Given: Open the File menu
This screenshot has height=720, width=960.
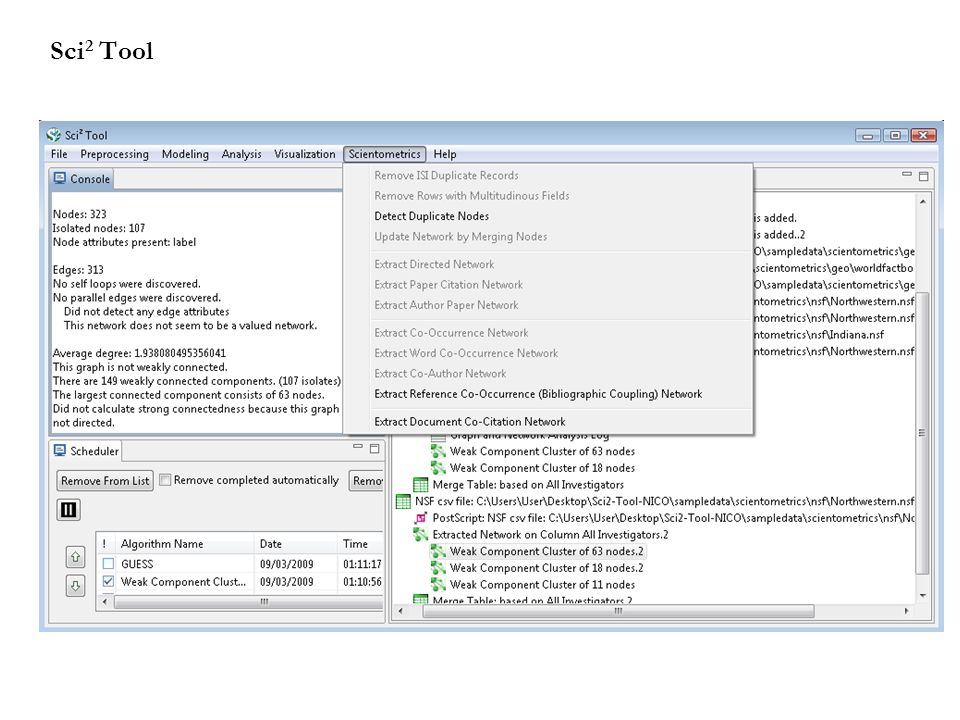Looking at the screenshot, I should click(x=59, y=154).
